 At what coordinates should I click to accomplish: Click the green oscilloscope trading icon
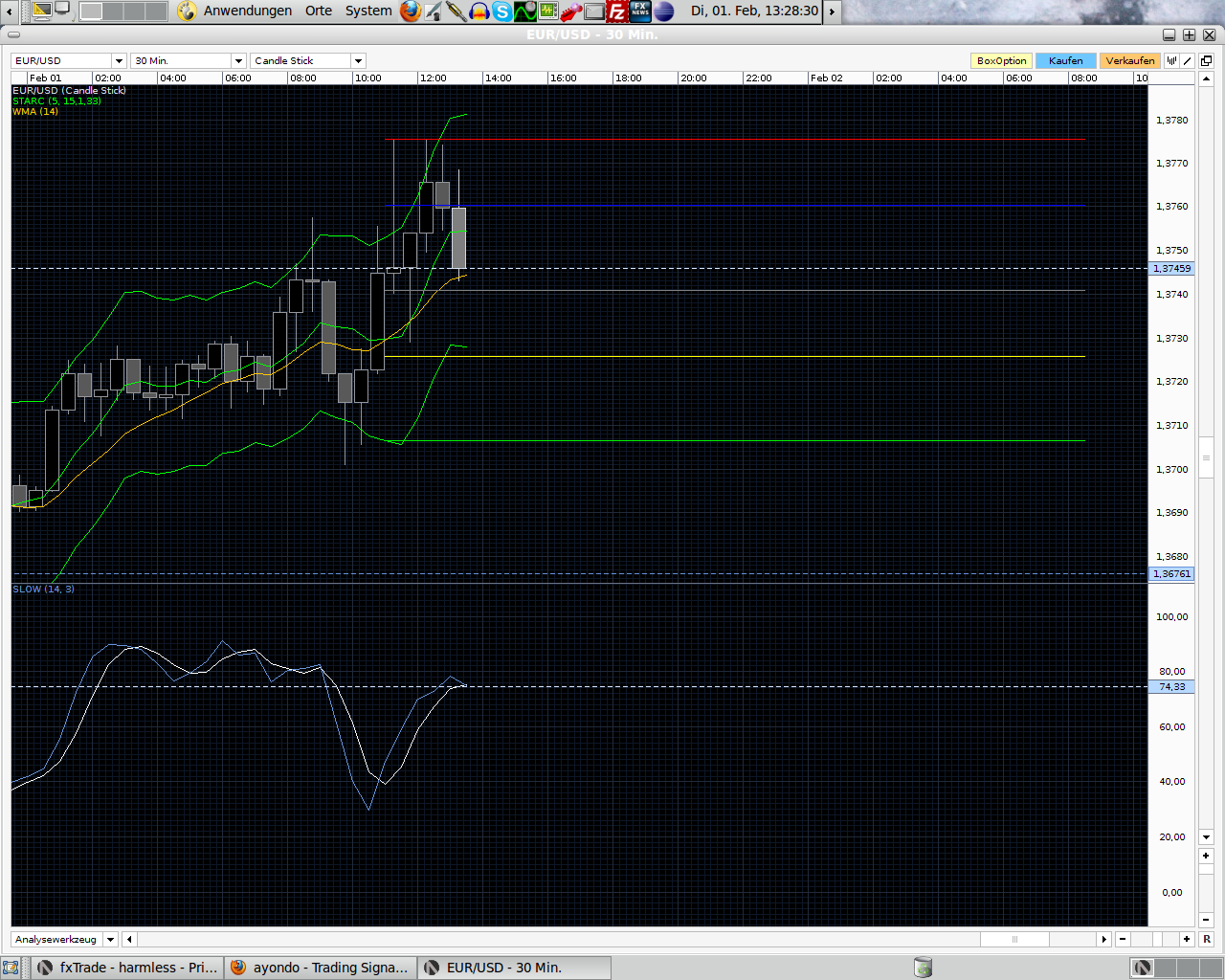pyautogui.click(x=525, y=12)
